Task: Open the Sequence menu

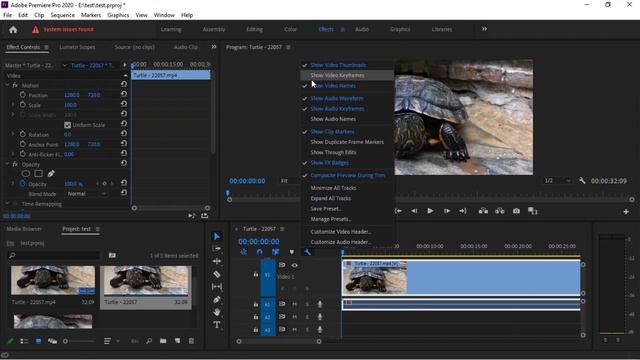Action: tap(62, 15)
